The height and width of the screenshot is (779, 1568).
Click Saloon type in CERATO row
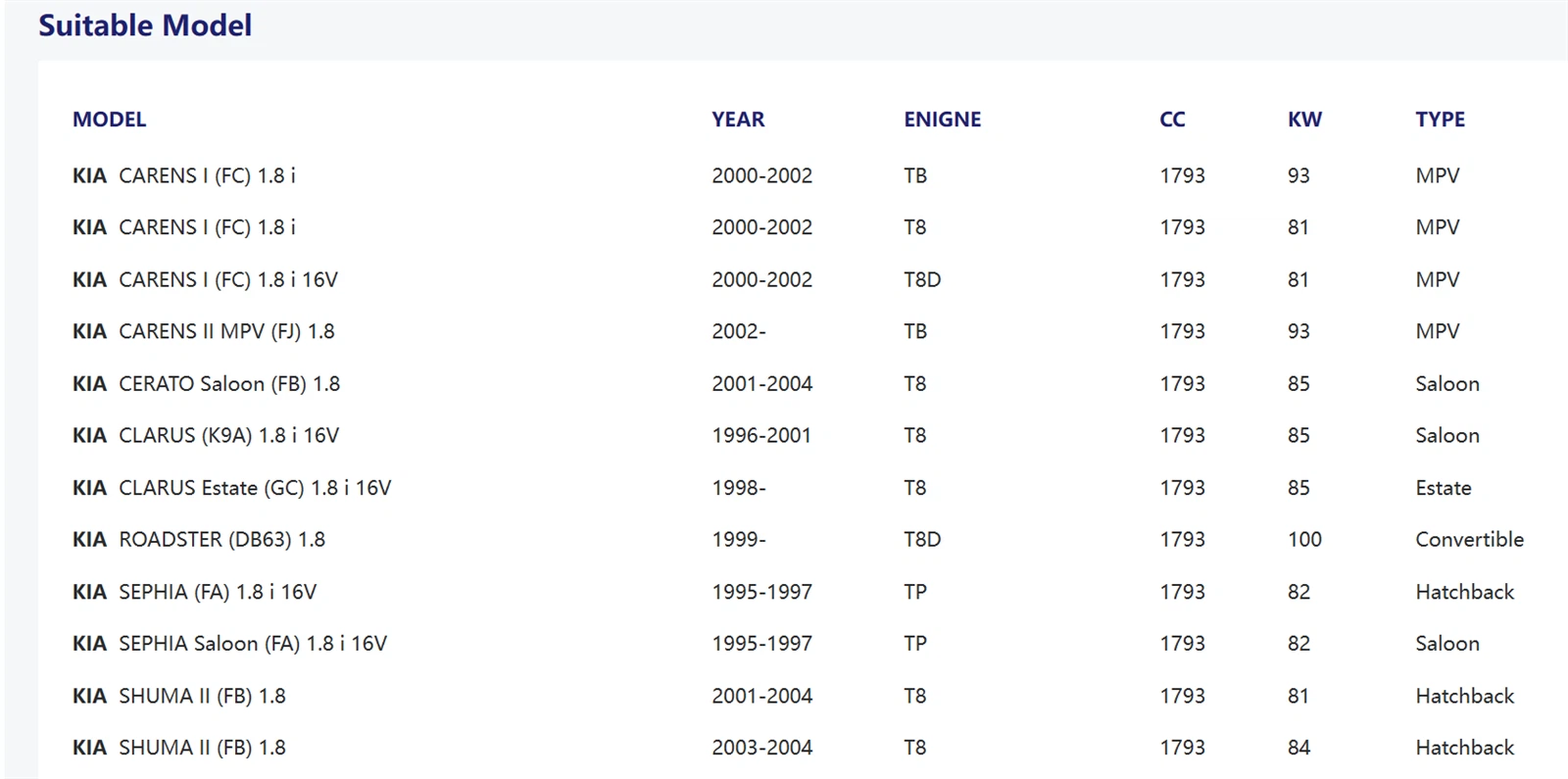click(x=1446, y=384)
